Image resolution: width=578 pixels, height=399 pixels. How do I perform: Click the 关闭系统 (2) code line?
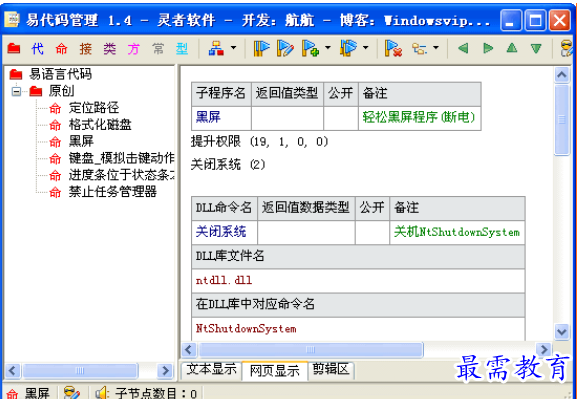point(228,164)
